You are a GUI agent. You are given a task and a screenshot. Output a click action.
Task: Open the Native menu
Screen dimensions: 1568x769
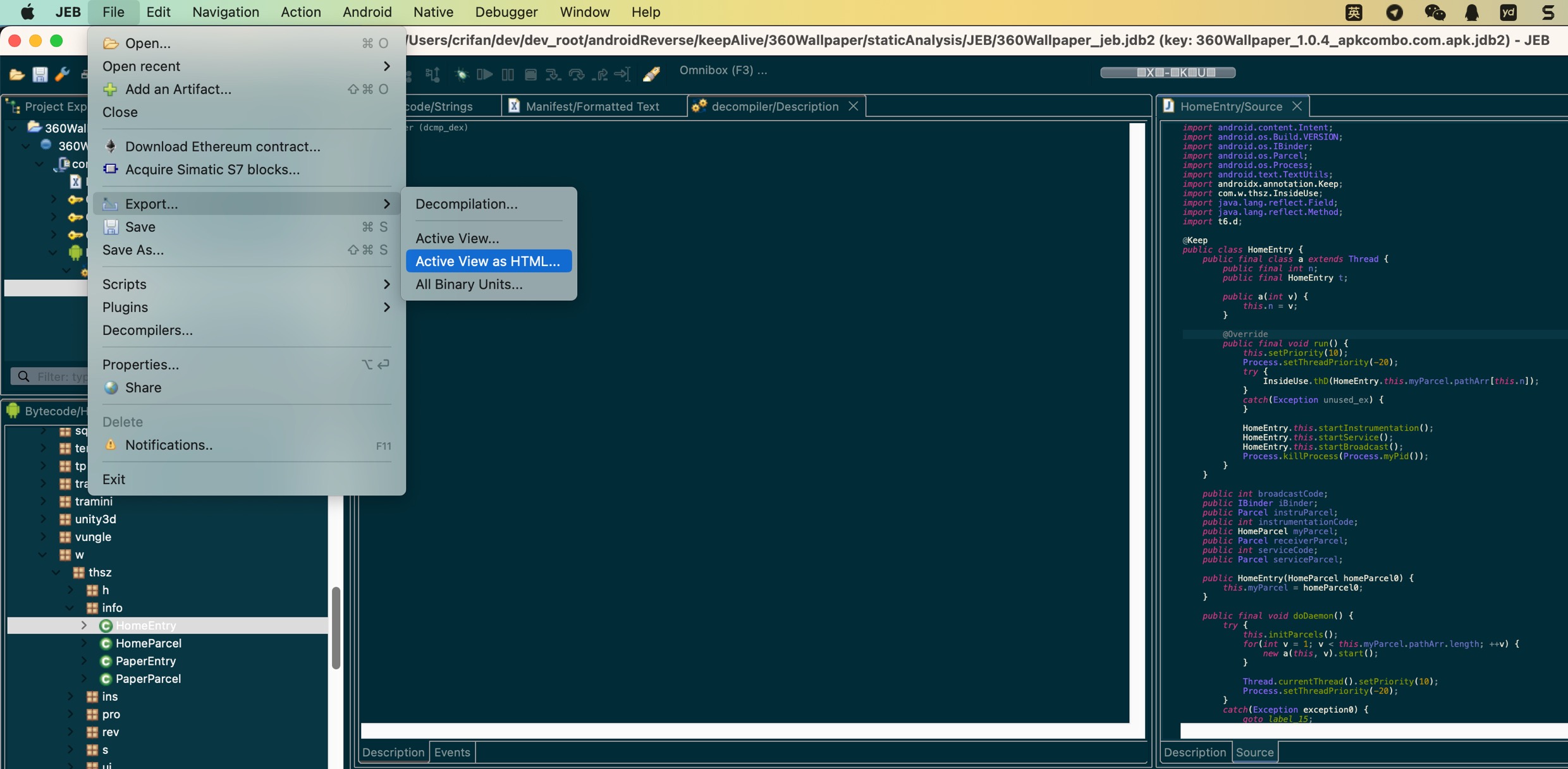[x=433, y=12]
